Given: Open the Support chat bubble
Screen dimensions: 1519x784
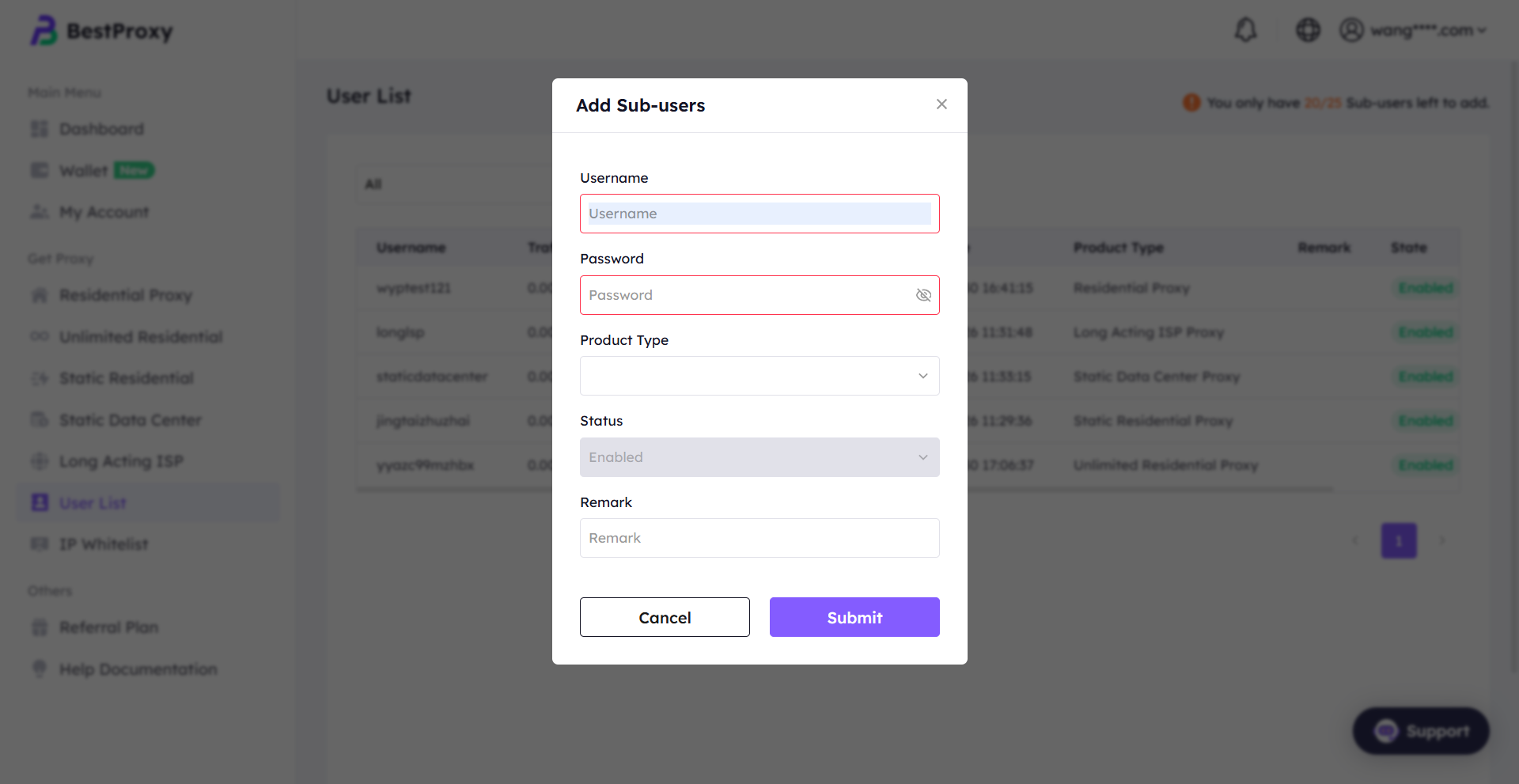Looking at the screenshot, I should coord(1421,731).
